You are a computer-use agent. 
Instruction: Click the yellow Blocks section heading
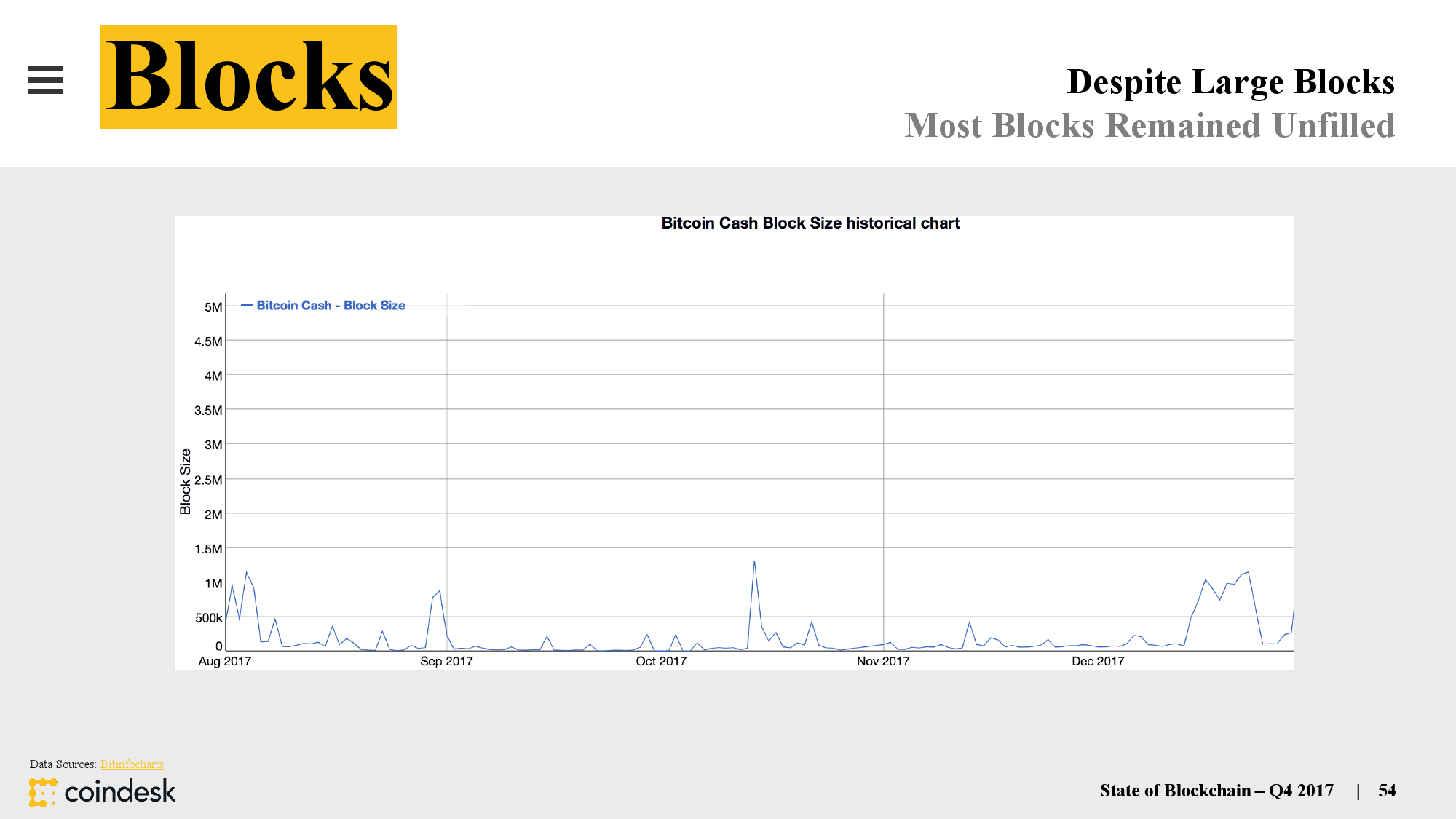249,77
